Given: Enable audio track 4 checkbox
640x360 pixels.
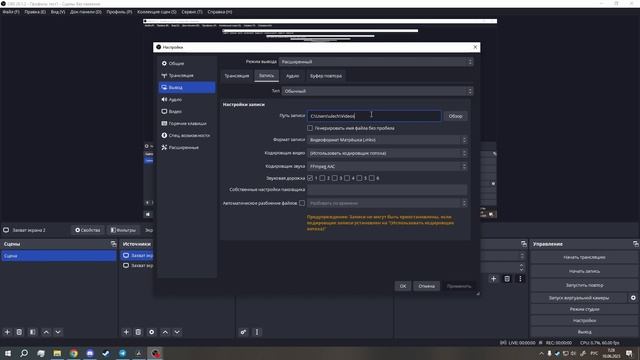Looking at the screenshot, I should pos(347,178).
